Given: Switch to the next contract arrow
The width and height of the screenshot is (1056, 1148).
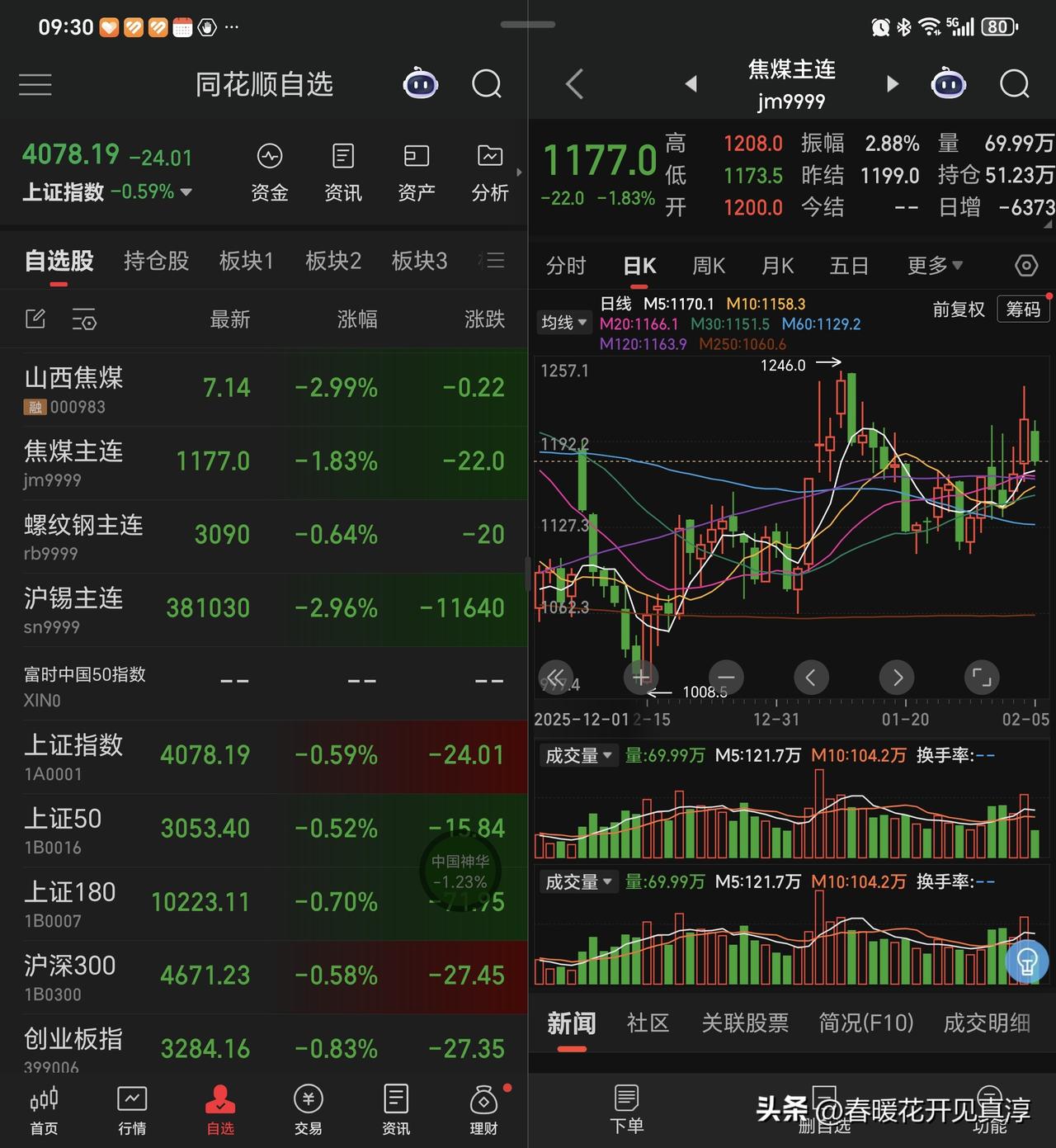Looking at the screenshot, I should click(892, 83).
